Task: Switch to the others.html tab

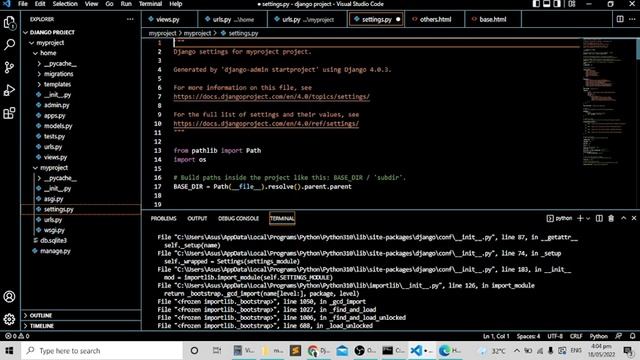Action: 435,19
